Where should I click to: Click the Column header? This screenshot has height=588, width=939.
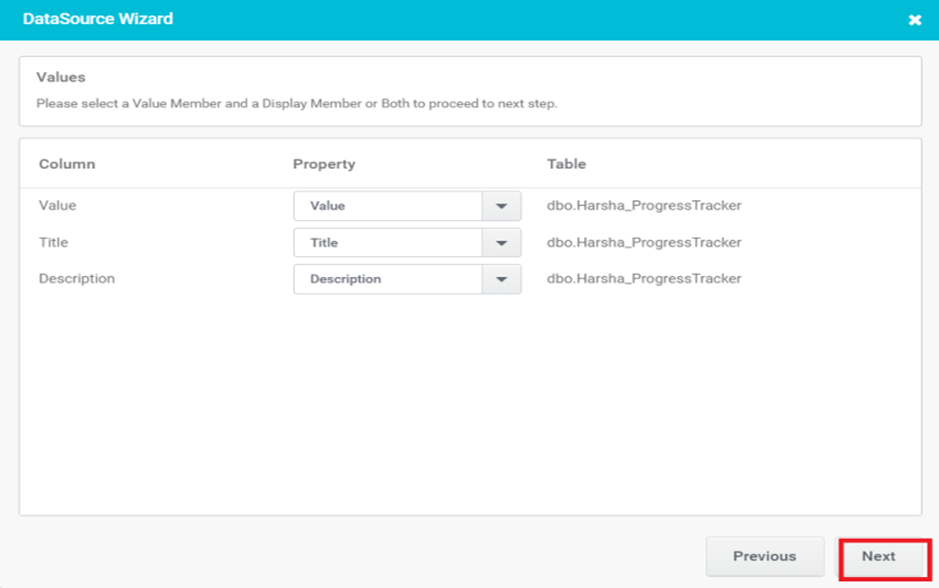[67, 164]
